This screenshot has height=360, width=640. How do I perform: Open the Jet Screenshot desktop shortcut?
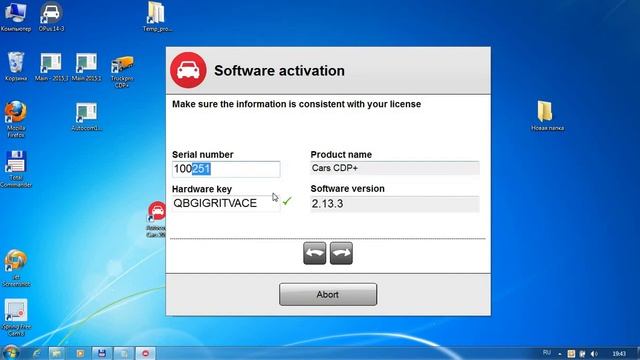point(16,268)
